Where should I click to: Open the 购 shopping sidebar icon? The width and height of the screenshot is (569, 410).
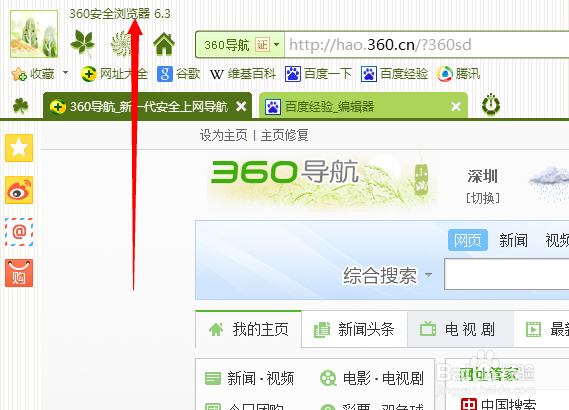[19, 273]
